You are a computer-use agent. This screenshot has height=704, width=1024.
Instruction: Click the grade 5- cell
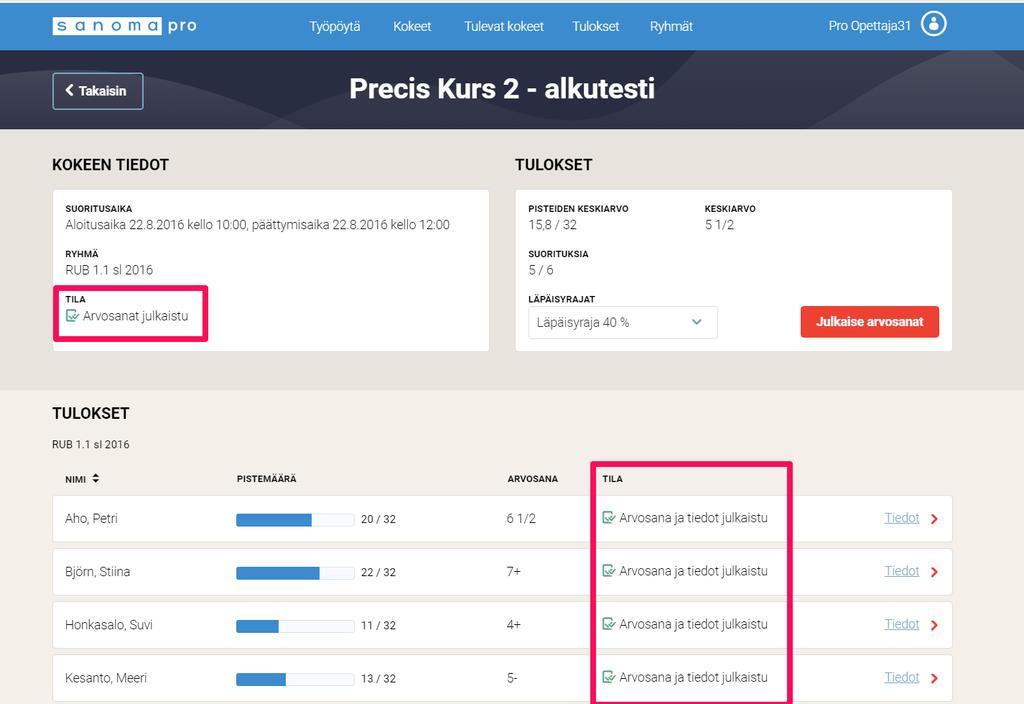512,678
